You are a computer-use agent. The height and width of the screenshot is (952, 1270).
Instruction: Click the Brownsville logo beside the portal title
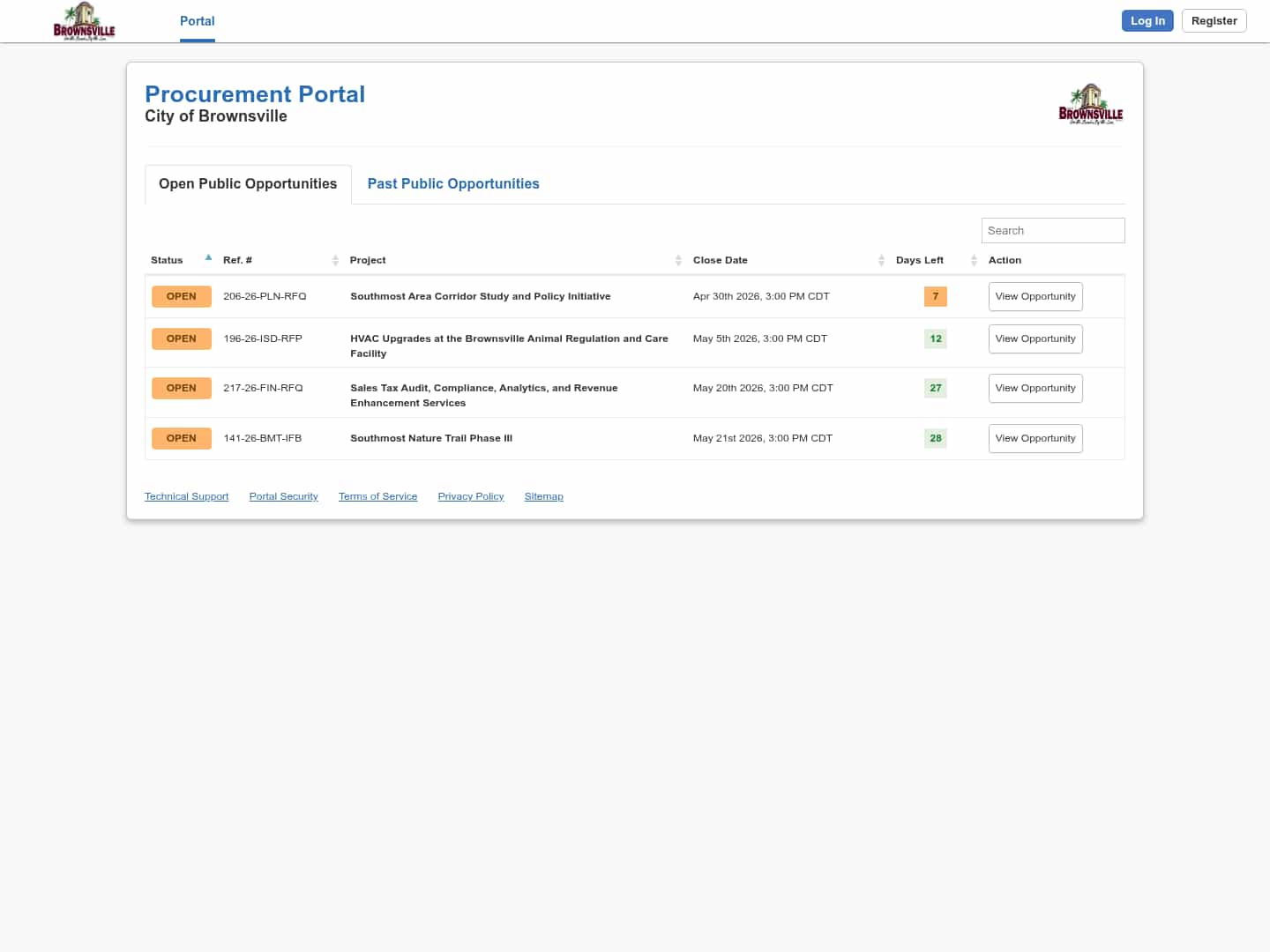point(1090,105)
